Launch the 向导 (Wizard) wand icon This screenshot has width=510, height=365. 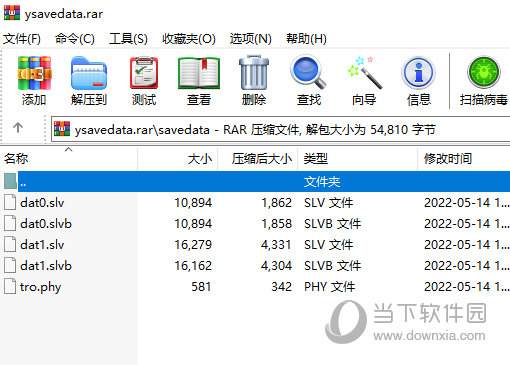(364, 72)
